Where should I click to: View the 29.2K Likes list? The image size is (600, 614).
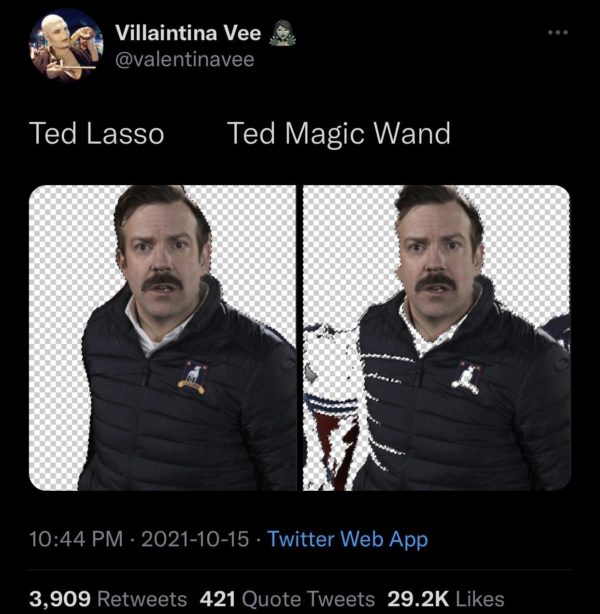pos(446,598)
